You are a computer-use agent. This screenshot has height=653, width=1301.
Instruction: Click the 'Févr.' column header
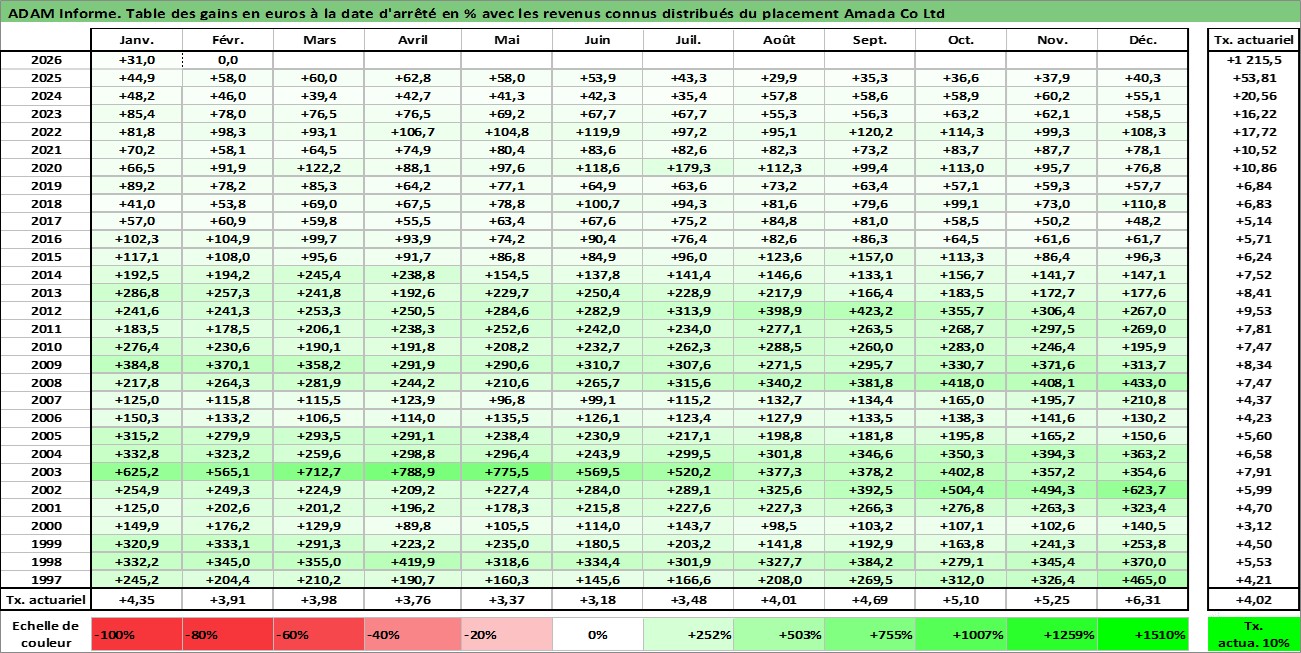tap(227, 40)
